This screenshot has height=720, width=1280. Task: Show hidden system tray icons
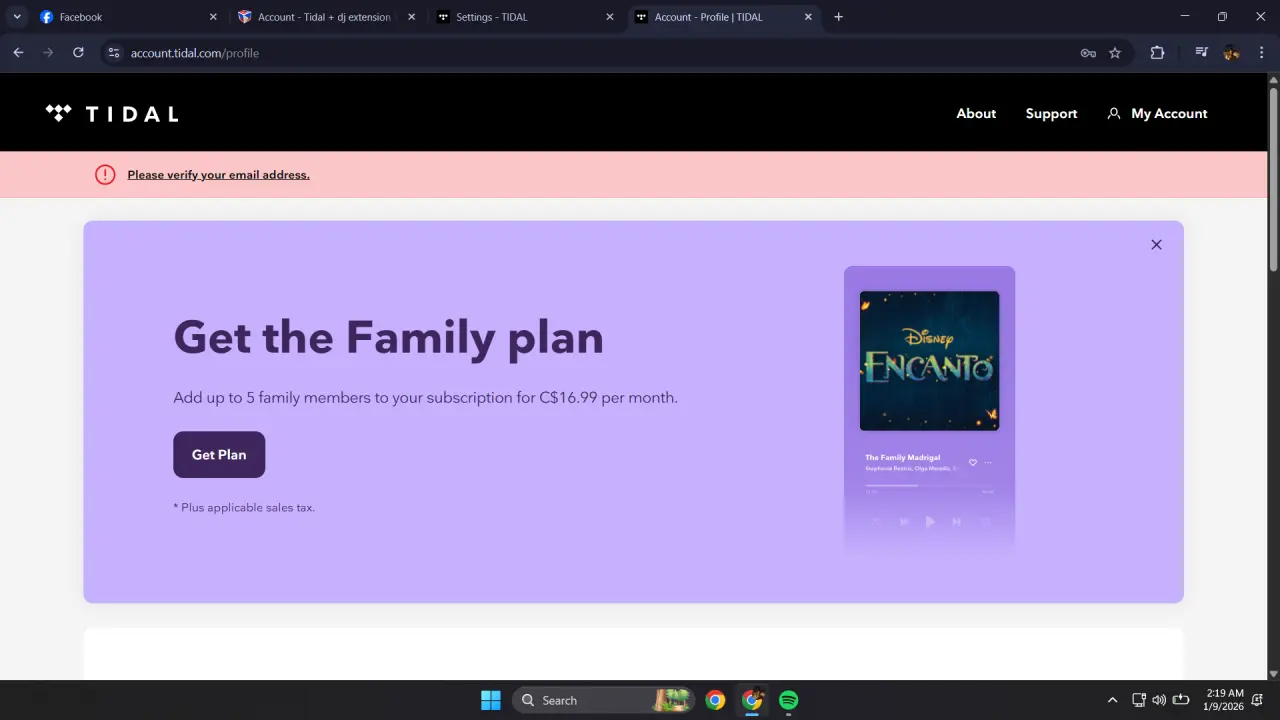(1113, 700)
